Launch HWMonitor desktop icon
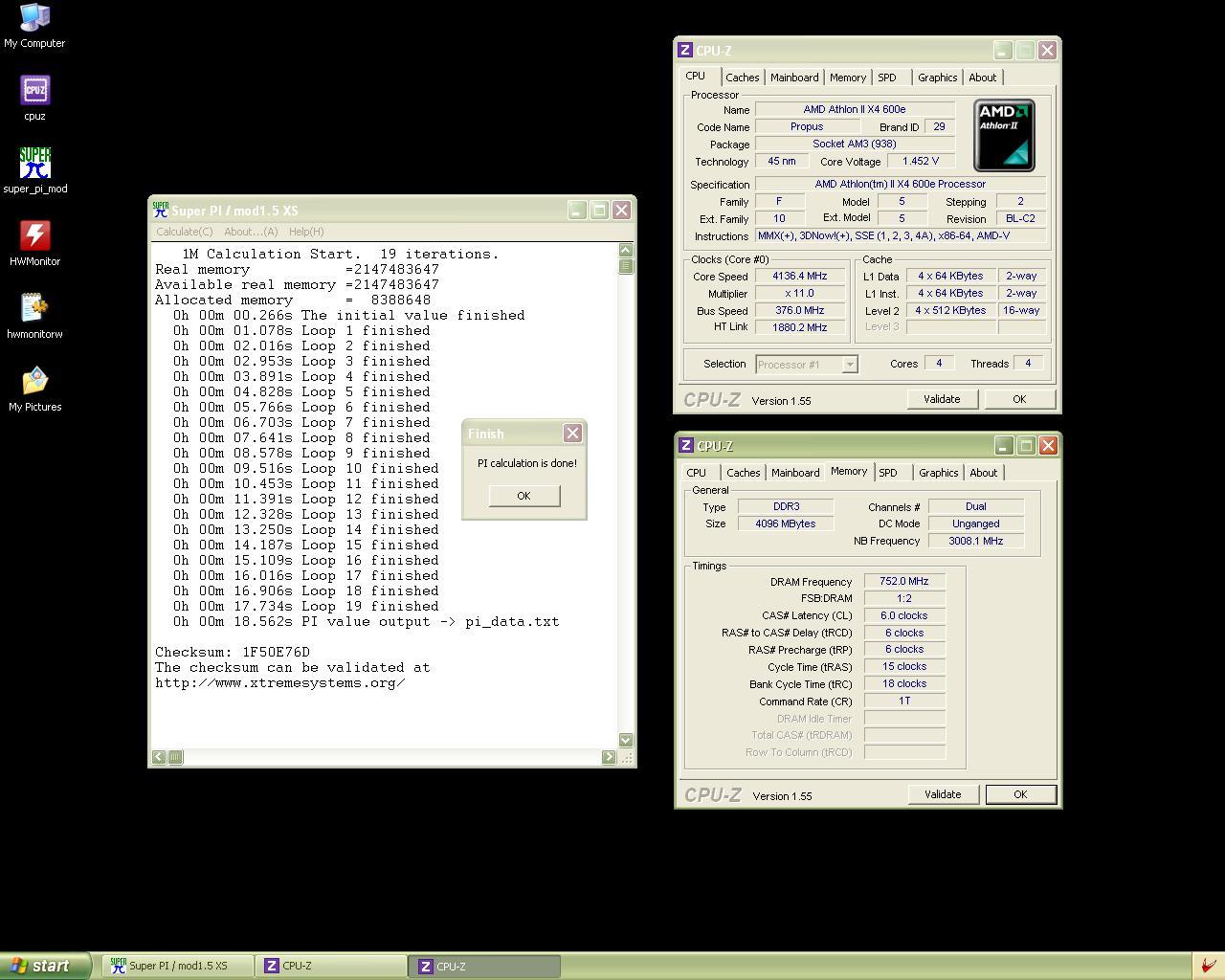Image resolution: width=1225 pixels, height=980 pixels. click(34, 243)
